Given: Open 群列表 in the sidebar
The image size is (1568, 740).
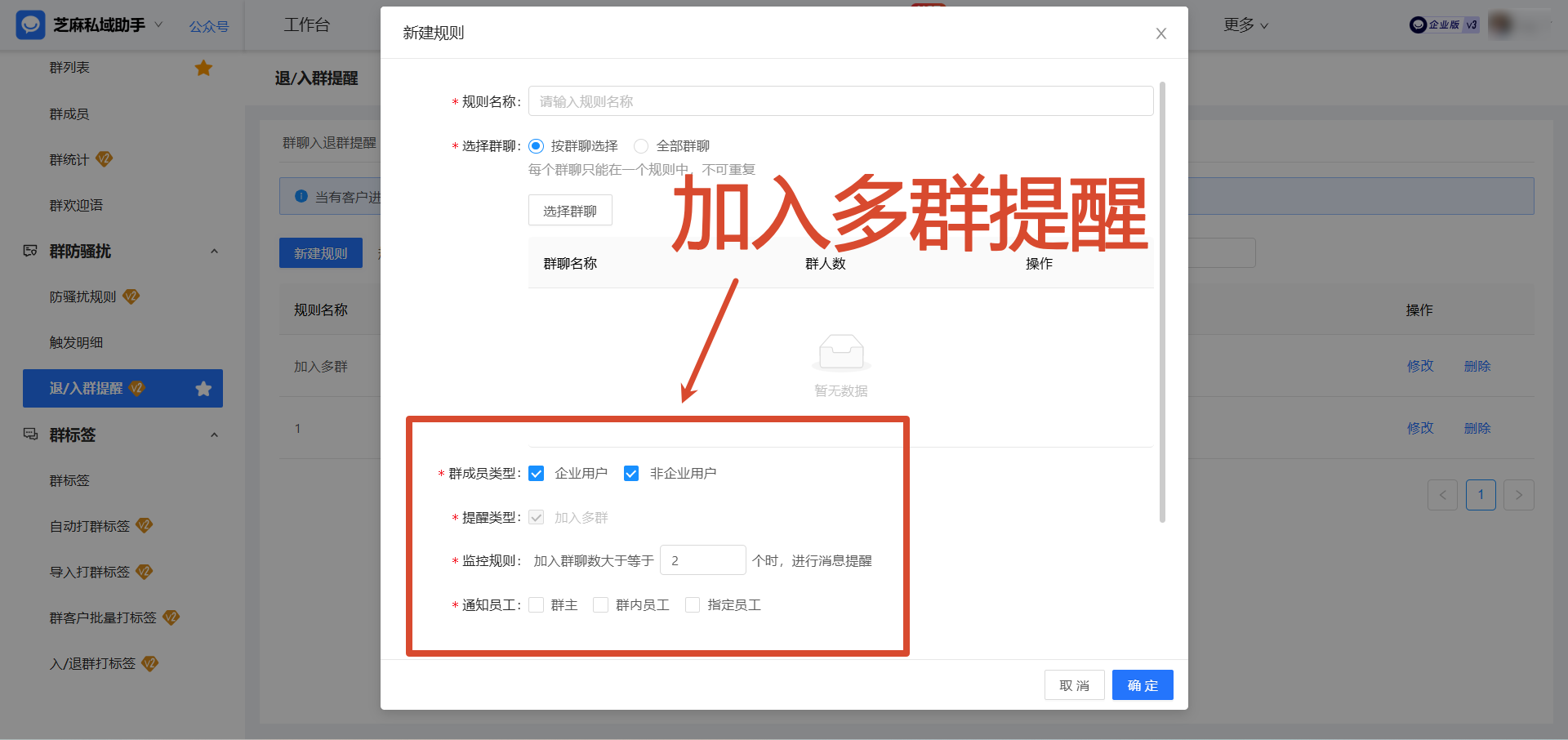Looking at the screenshot, I should point(69,68).
